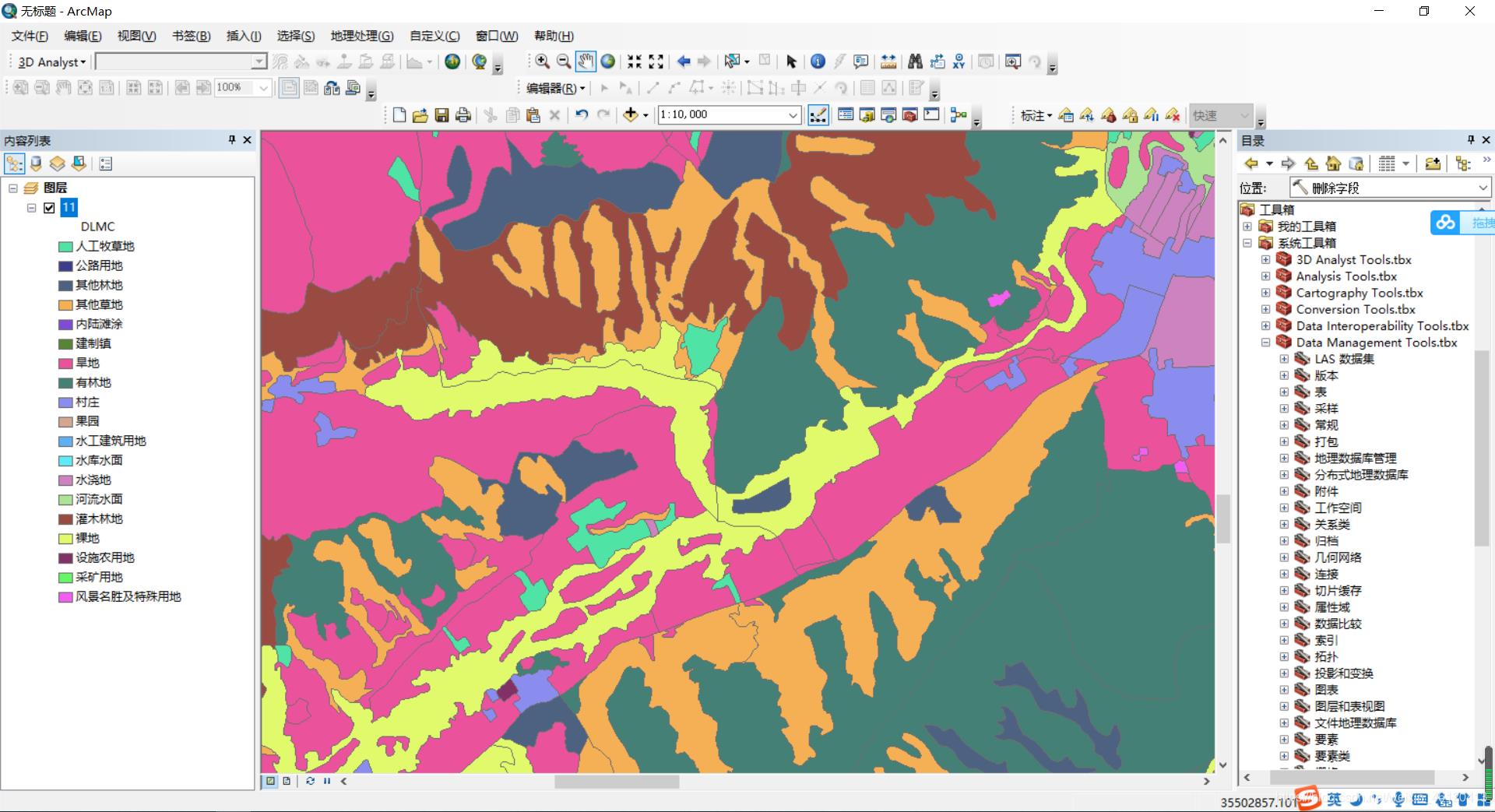This screenshot has height=812, width=1495.
Task: Click Fixed Zoom Out arrows icon
Action: [656, 62]
